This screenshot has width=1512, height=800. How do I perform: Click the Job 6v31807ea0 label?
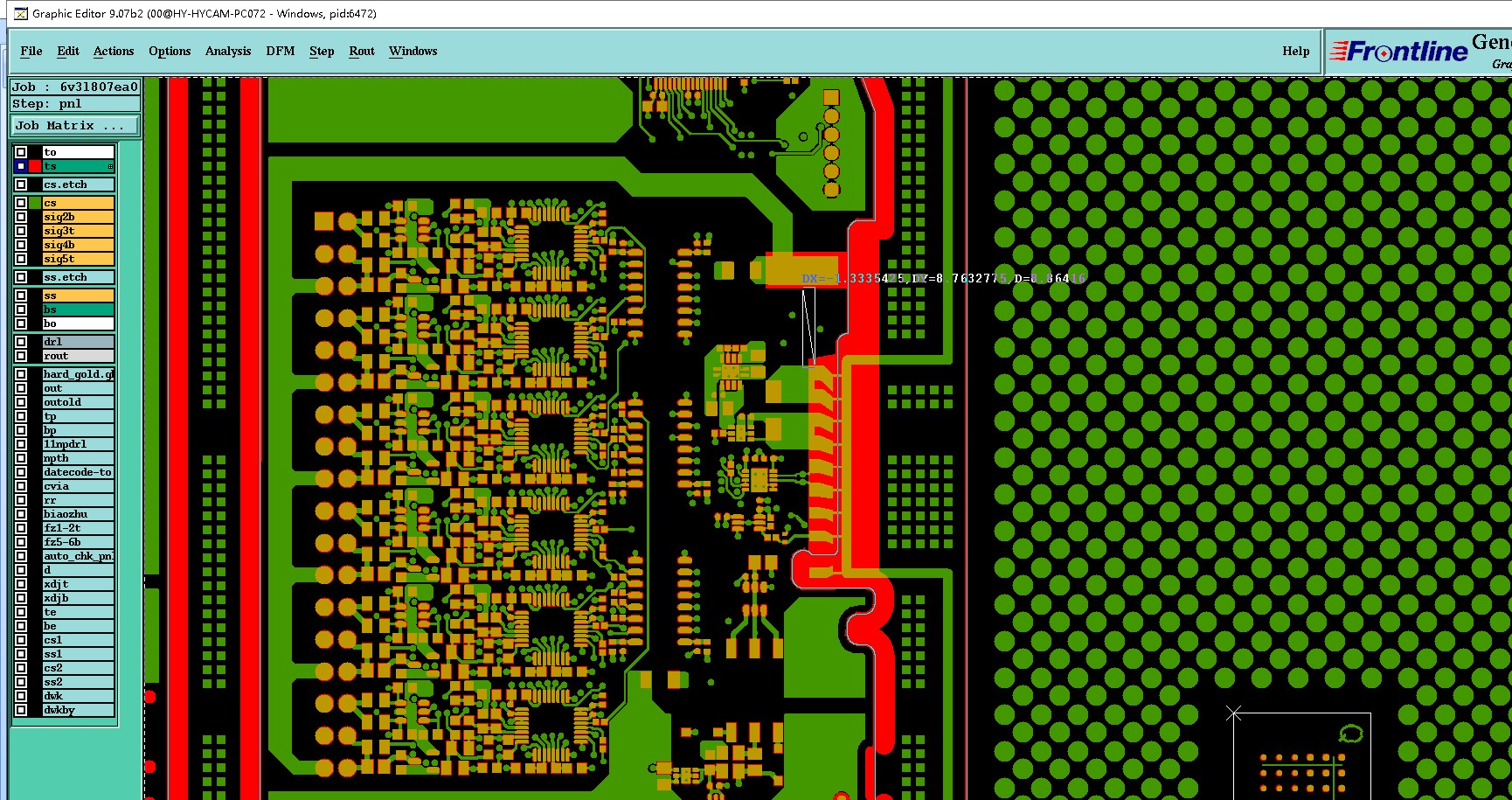75,87
